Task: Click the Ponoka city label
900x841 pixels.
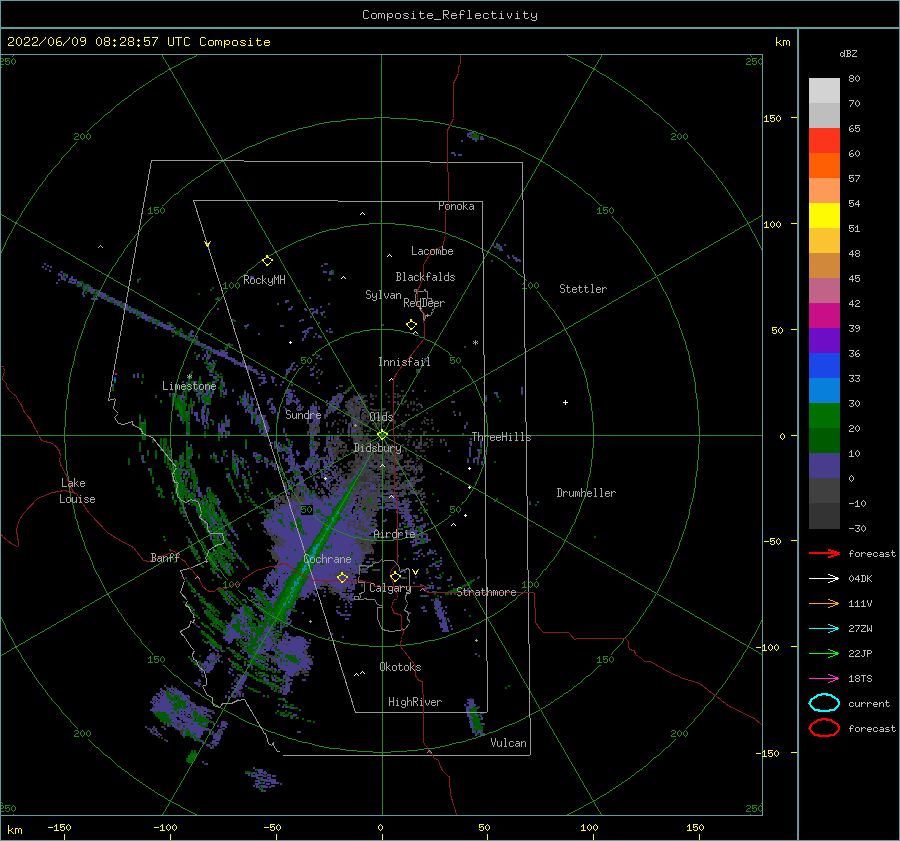Action: [456, 206]
